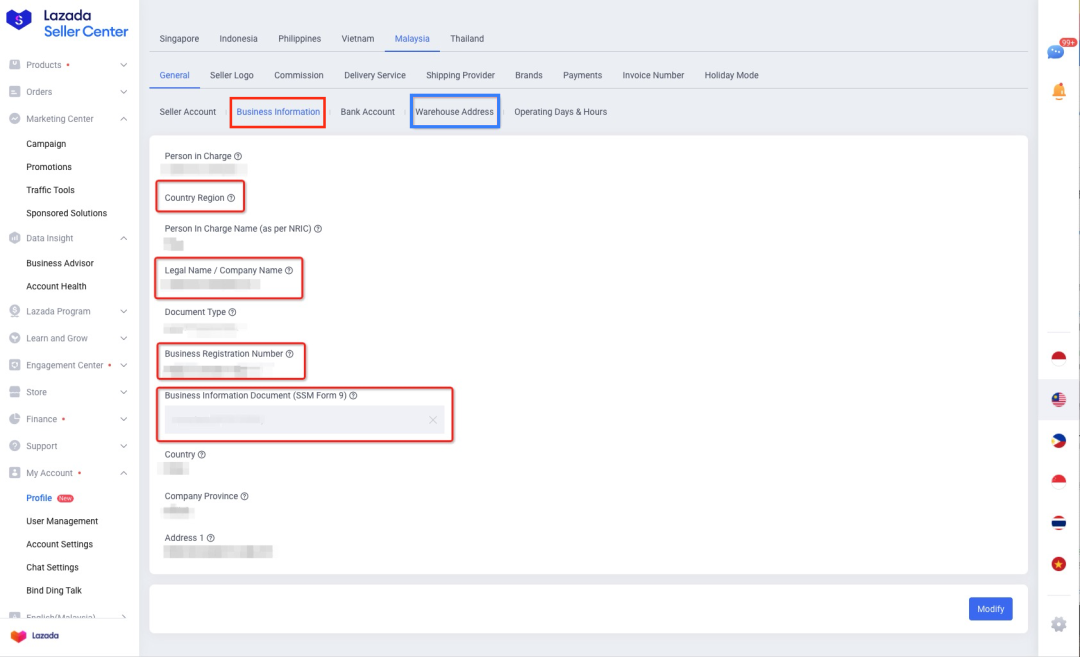
Task: Select the Malaysia flag icon in right sidebar
Action: (x=1059, y=399)
